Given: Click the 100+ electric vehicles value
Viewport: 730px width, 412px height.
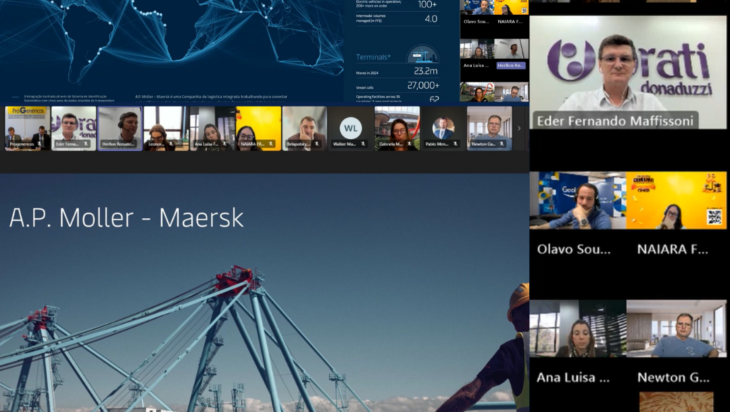Looking at the screenshot, I should tap(427, 5).
